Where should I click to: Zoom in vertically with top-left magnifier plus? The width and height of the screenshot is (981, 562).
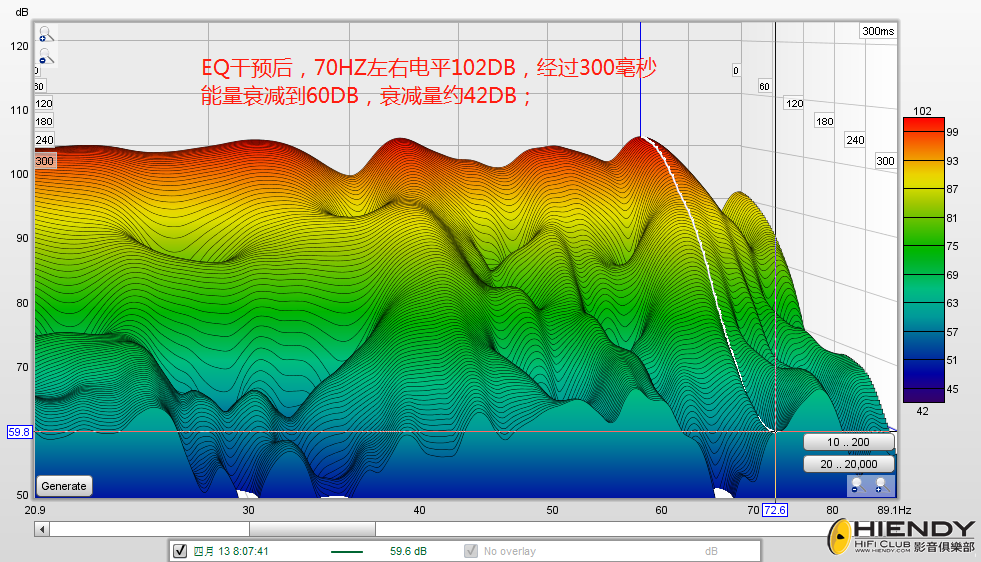pos(44,35)
